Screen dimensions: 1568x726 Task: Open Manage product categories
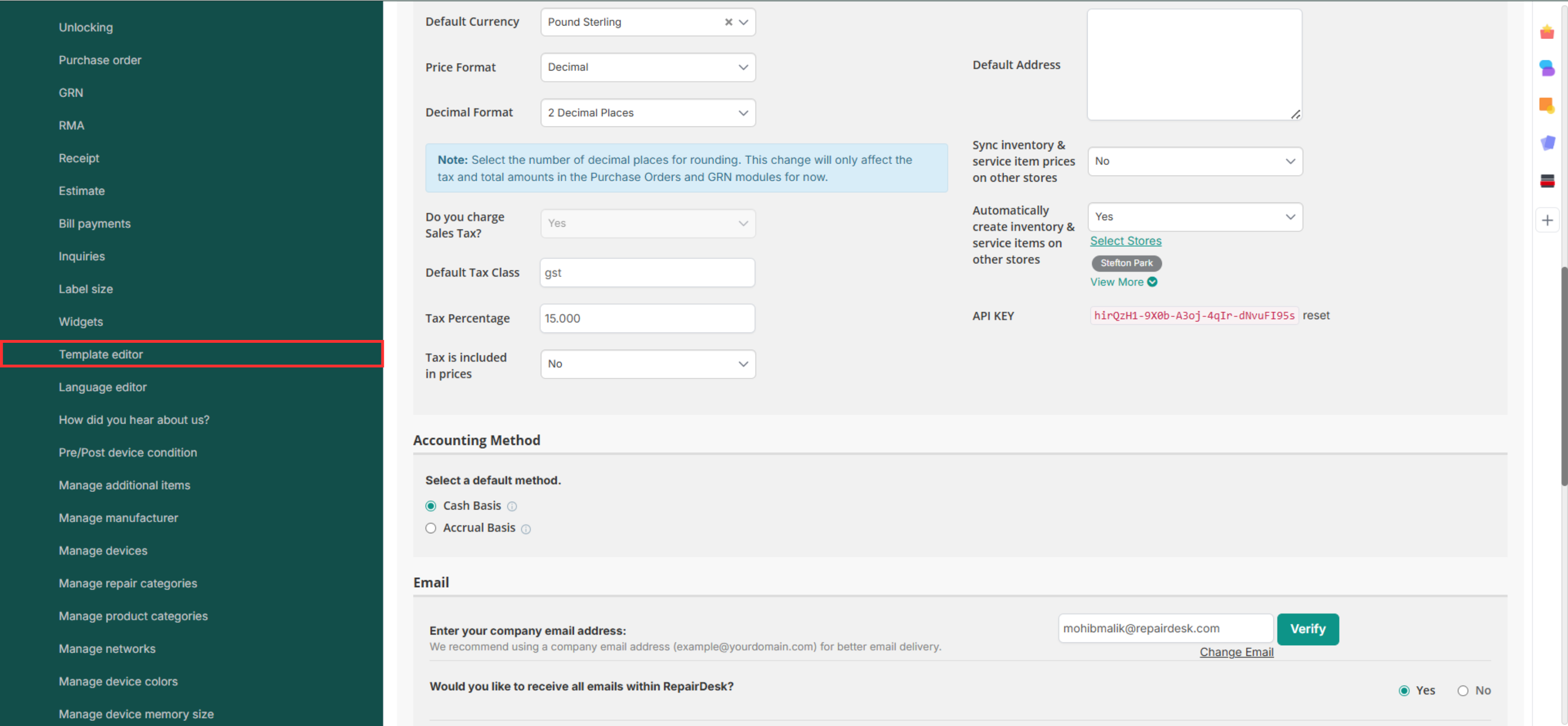click(133, 616)
